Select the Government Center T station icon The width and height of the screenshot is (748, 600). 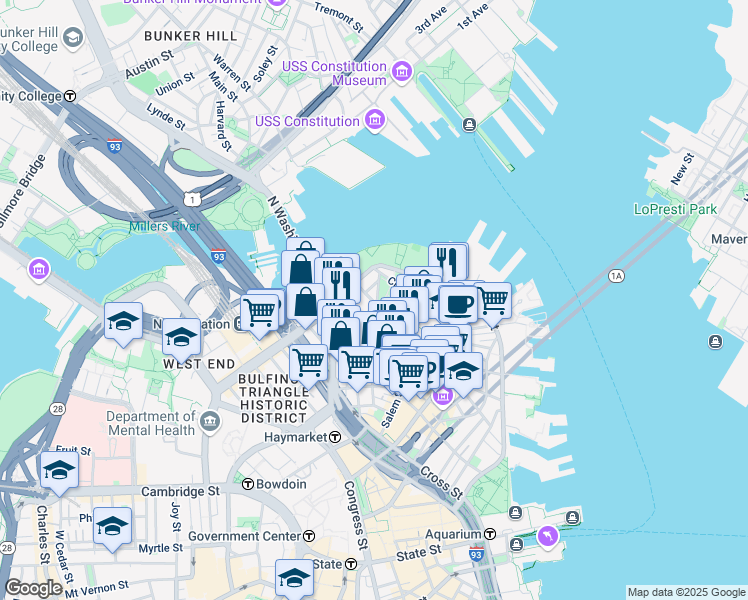pos(309,536)
